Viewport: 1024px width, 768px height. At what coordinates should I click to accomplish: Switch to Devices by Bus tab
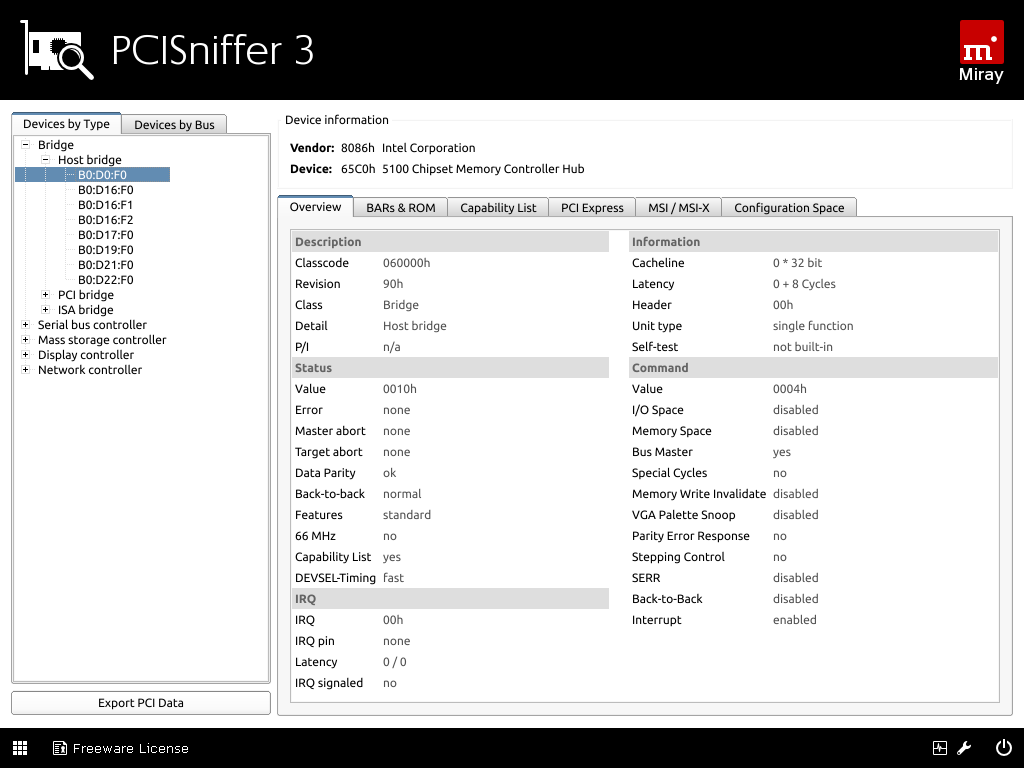(x=174, y=124)
